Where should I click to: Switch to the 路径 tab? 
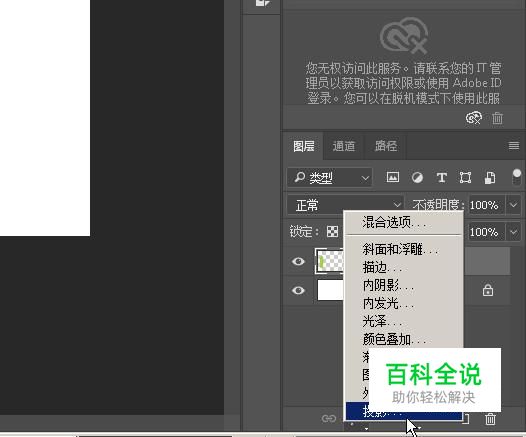385,146
